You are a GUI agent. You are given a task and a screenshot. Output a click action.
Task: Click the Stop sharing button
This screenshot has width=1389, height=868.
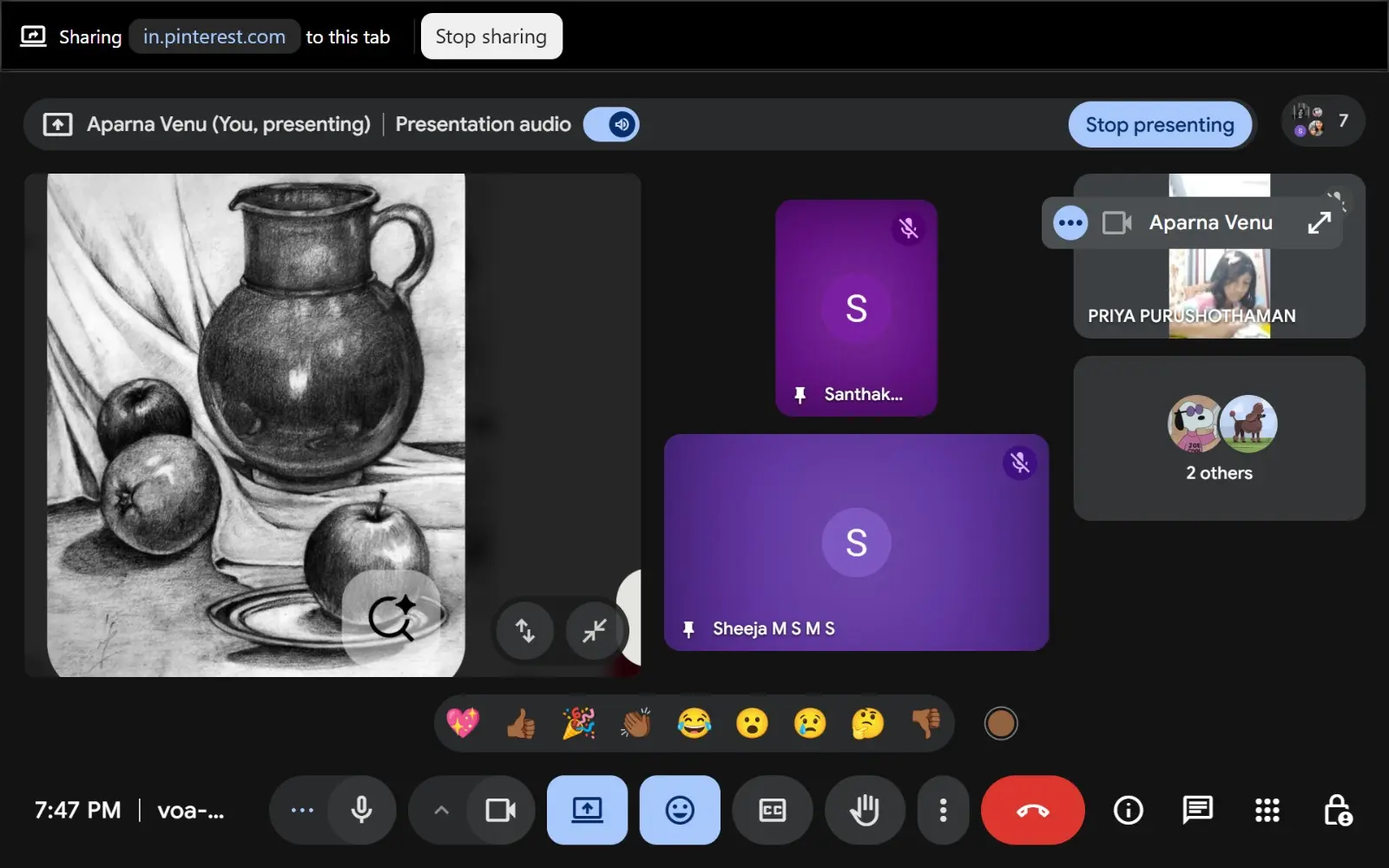(x=491, y=36)
